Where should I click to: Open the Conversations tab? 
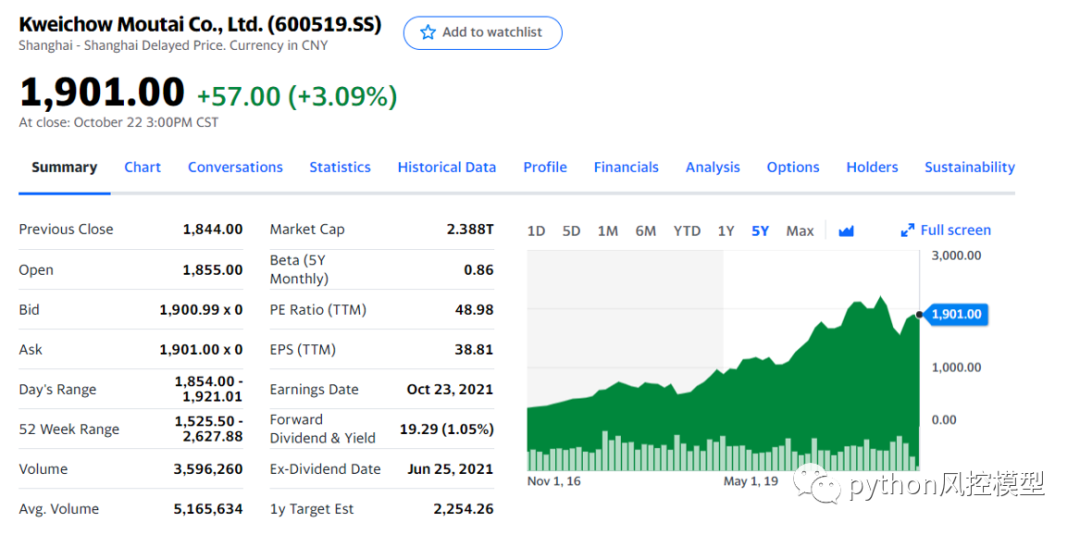(235, 167)
